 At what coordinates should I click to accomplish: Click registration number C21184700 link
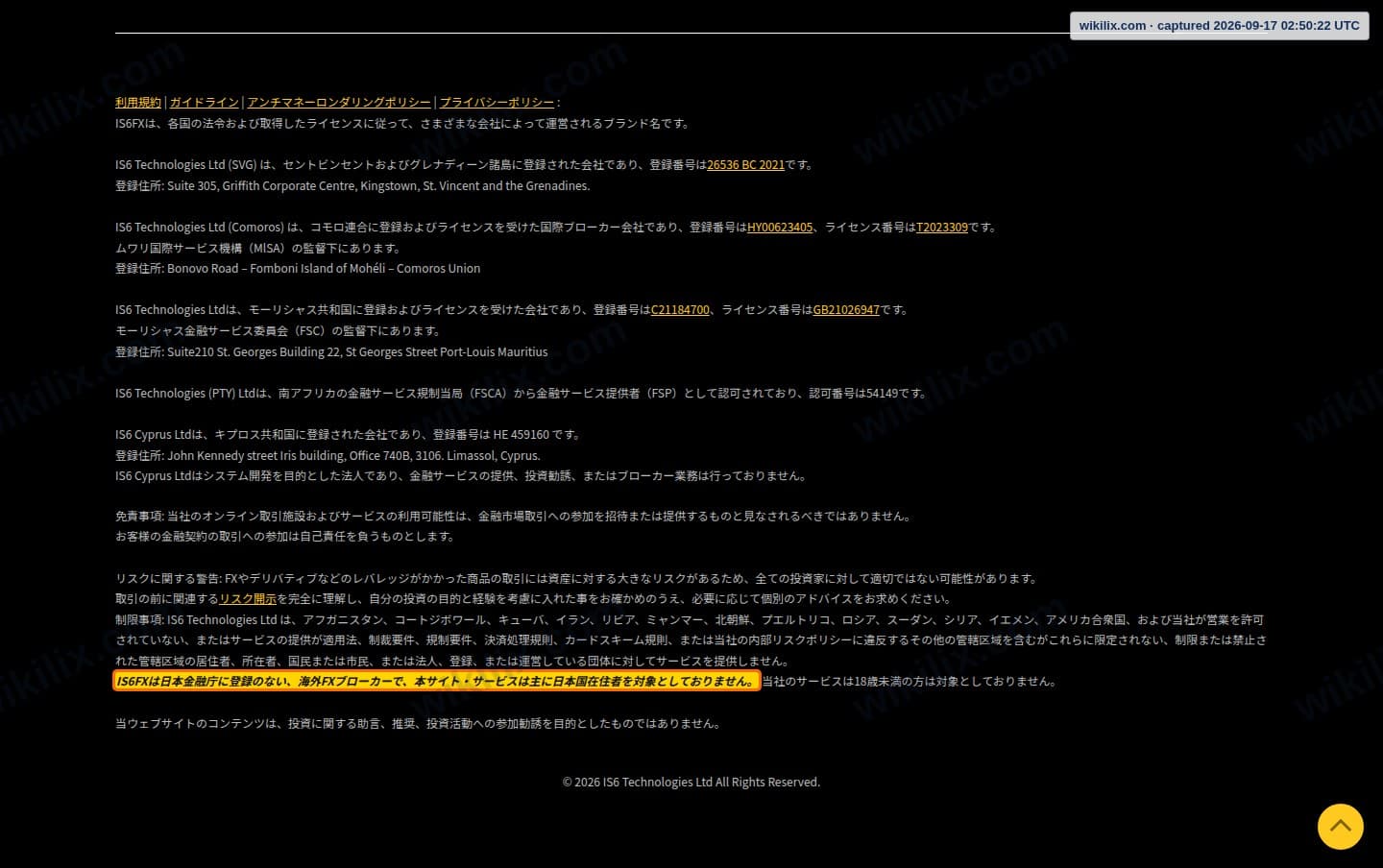680,310
